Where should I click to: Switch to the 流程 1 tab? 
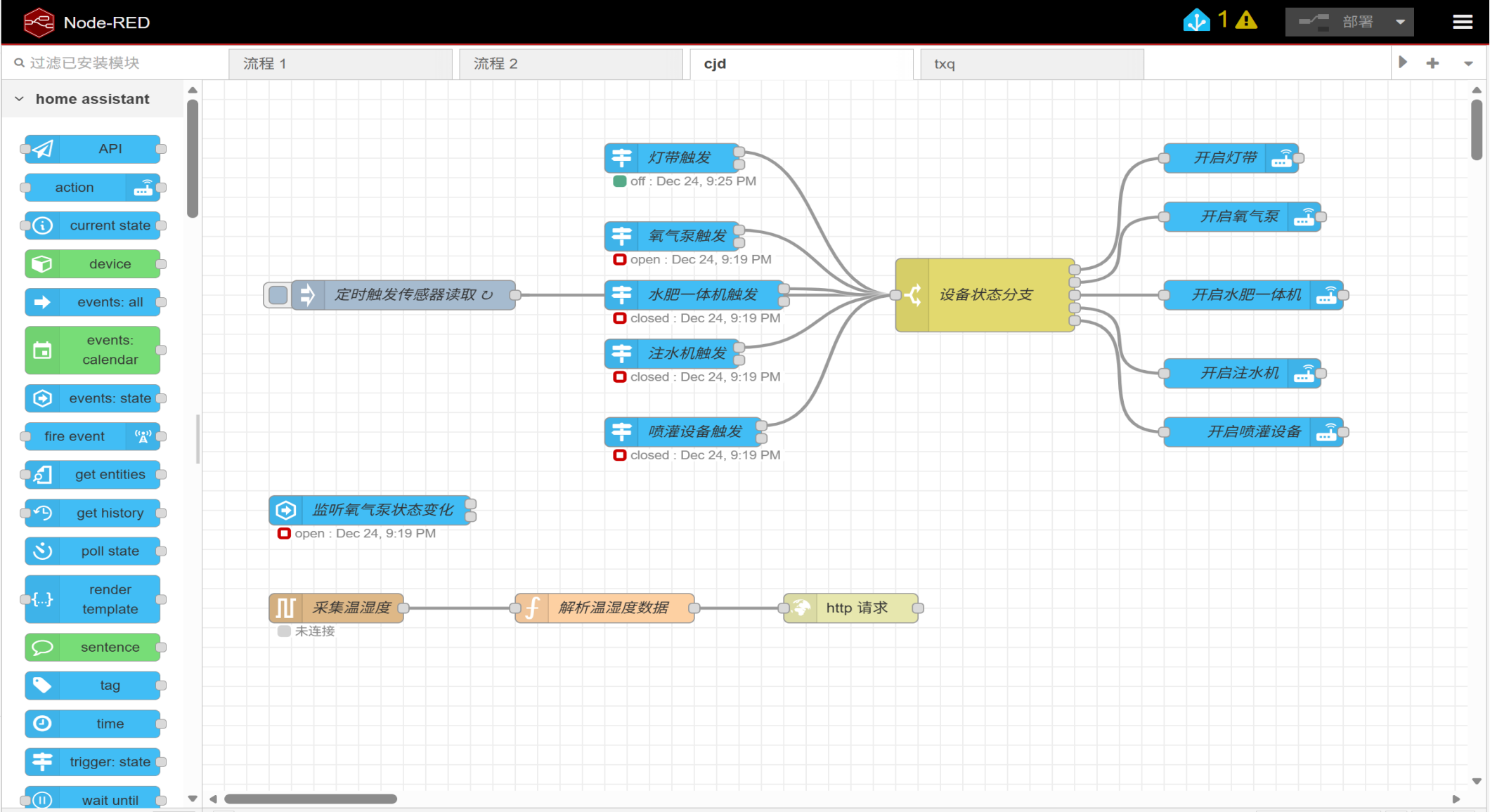click(340, 64)
